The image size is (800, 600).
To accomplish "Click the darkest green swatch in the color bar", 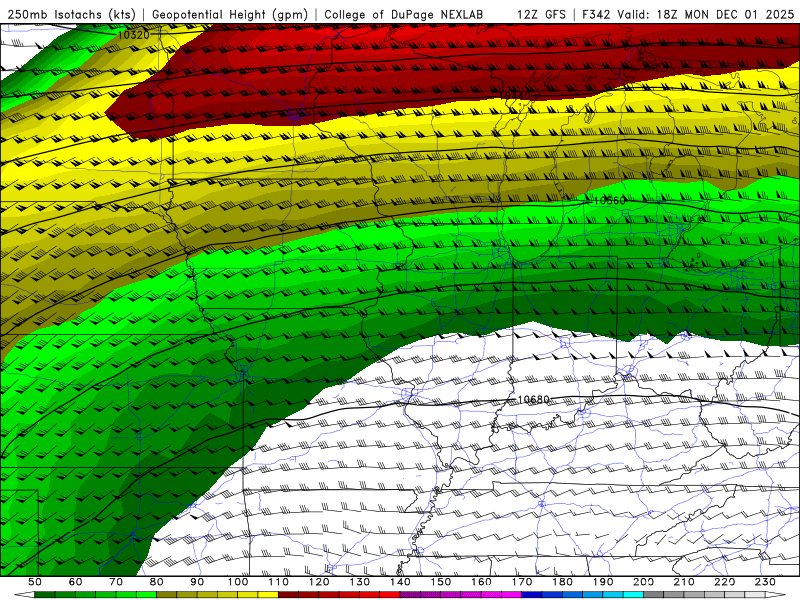I will (45, 595).
